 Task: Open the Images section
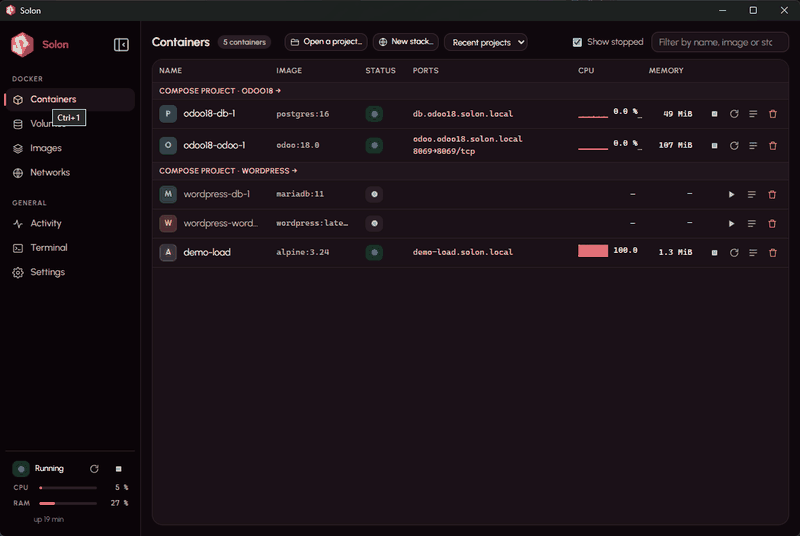tap(45, 148)
